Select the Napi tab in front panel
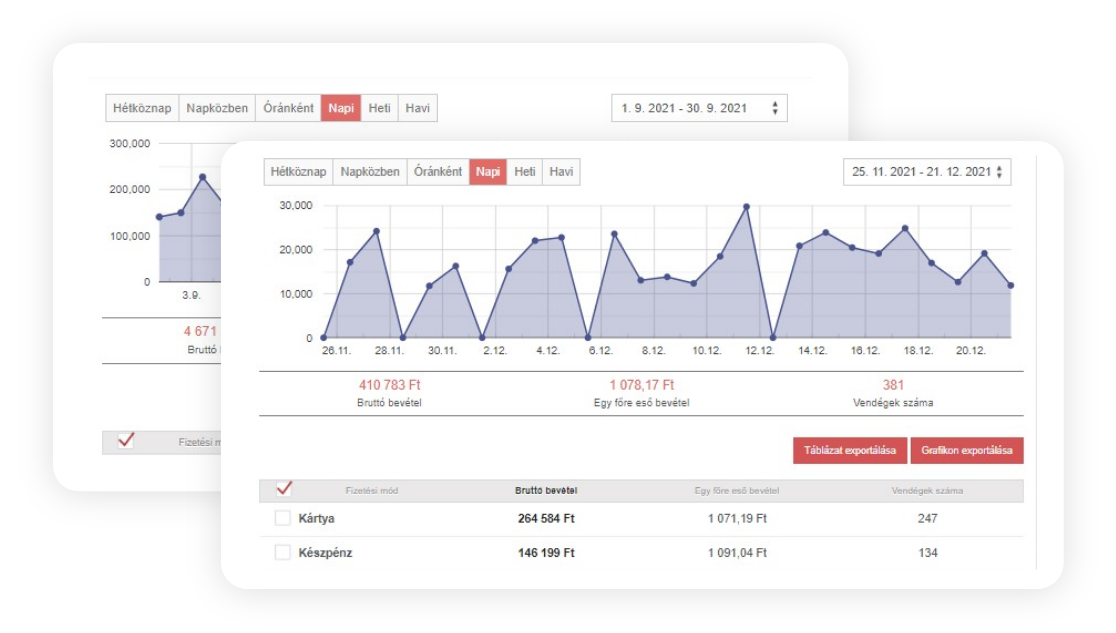1116x633 pixels. (488, 172)
